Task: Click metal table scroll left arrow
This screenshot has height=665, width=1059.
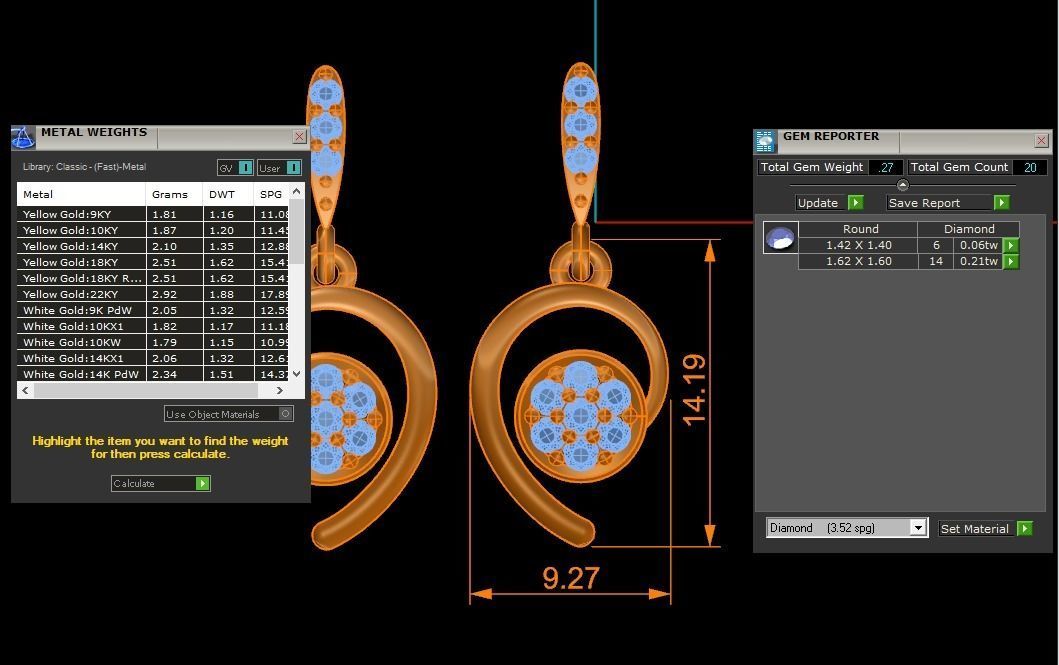Action: click(26, 390)
